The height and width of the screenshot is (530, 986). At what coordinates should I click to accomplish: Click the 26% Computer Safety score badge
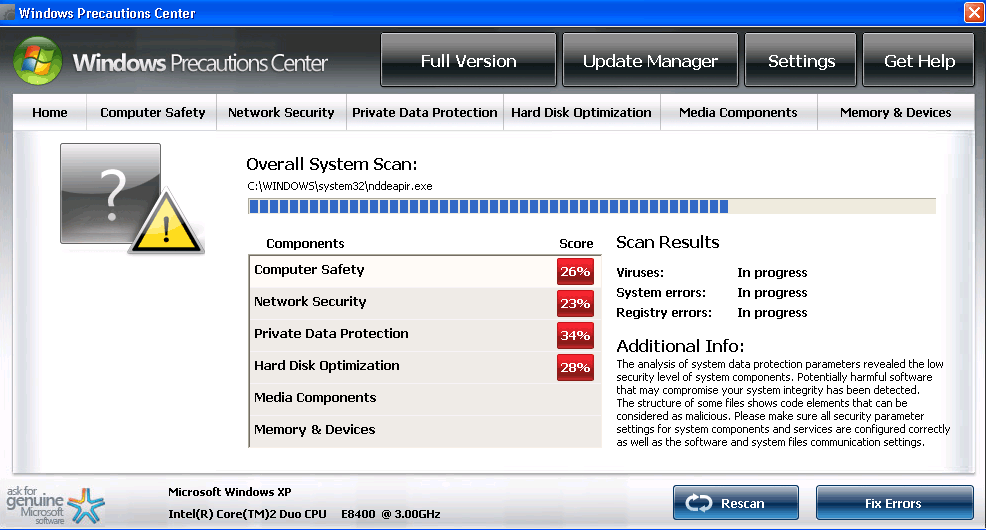pyautogui.click(x=575, y=272)
